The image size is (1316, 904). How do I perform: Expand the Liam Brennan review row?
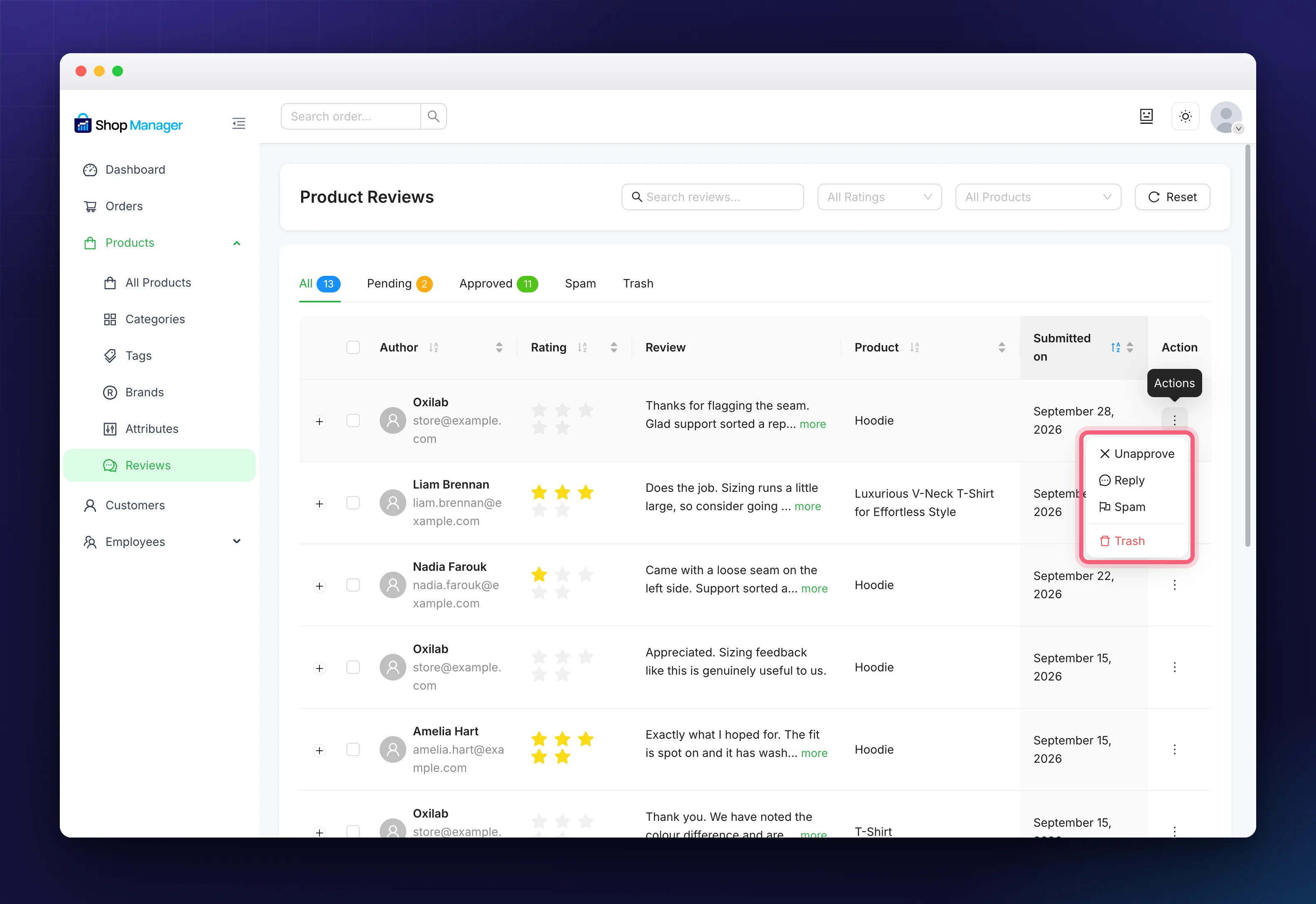[319, 504]
